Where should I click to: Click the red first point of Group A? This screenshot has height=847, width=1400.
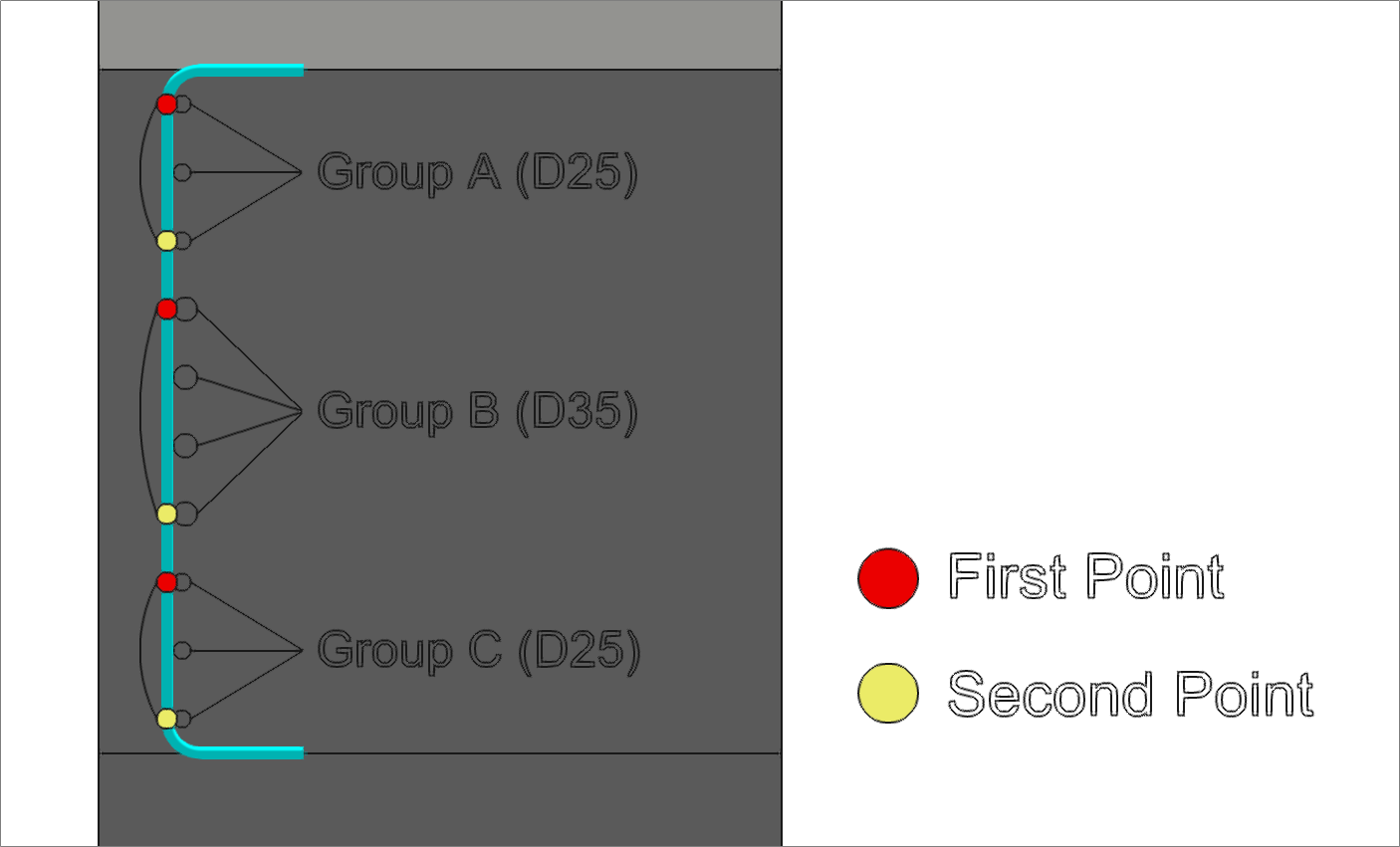167,104
